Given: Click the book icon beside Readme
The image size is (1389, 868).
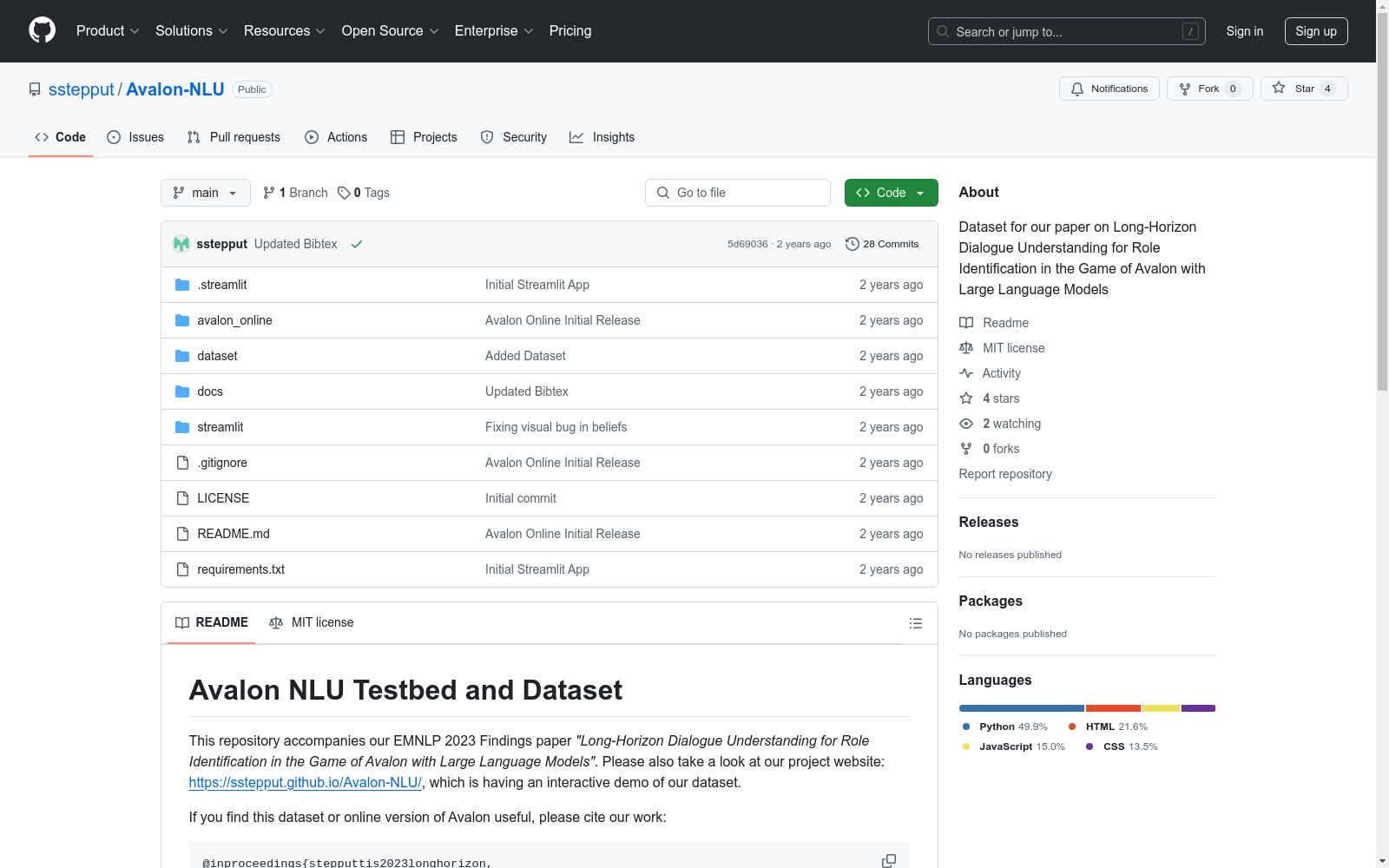Looking at the screenshot, I should 966,323.
